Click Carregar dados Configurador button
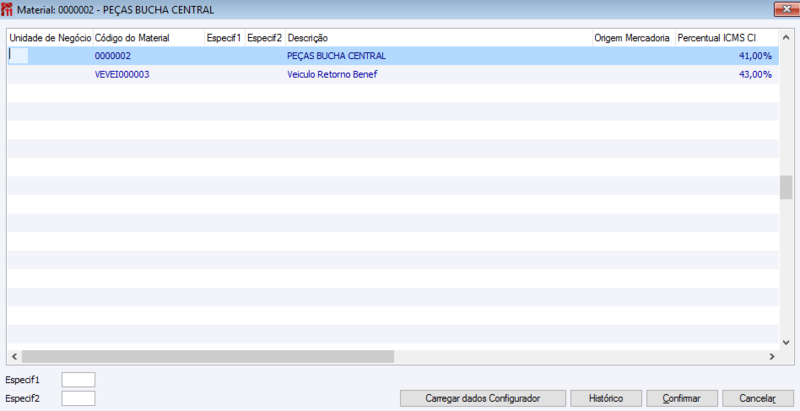Viewport: 800px width, 411px height. tap(483, 398)
